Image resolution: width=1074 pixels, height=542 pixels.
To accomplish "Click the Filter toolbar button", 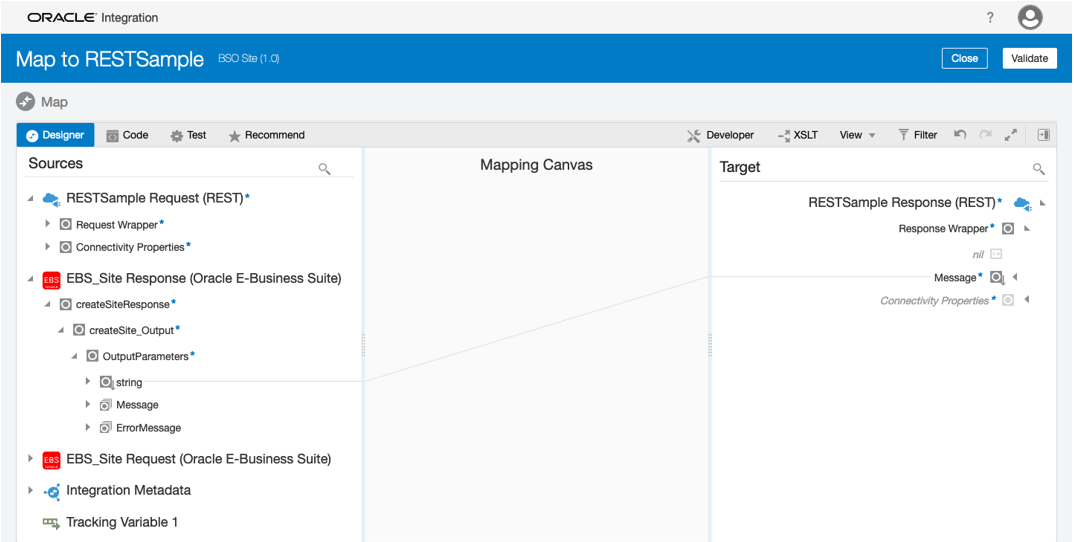I will 917,135.
